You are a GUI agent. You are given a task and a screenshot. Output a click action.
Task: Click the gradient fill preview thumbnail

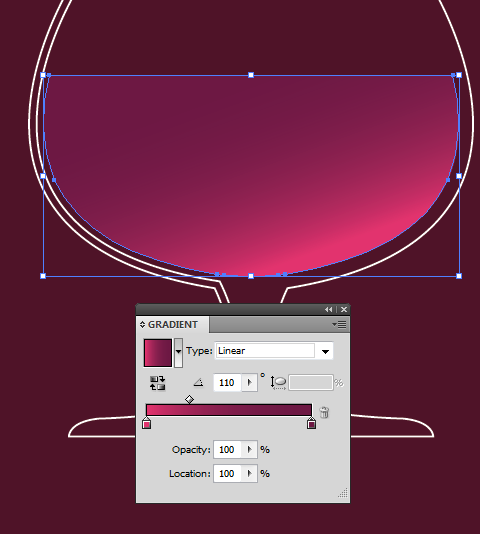158,353
